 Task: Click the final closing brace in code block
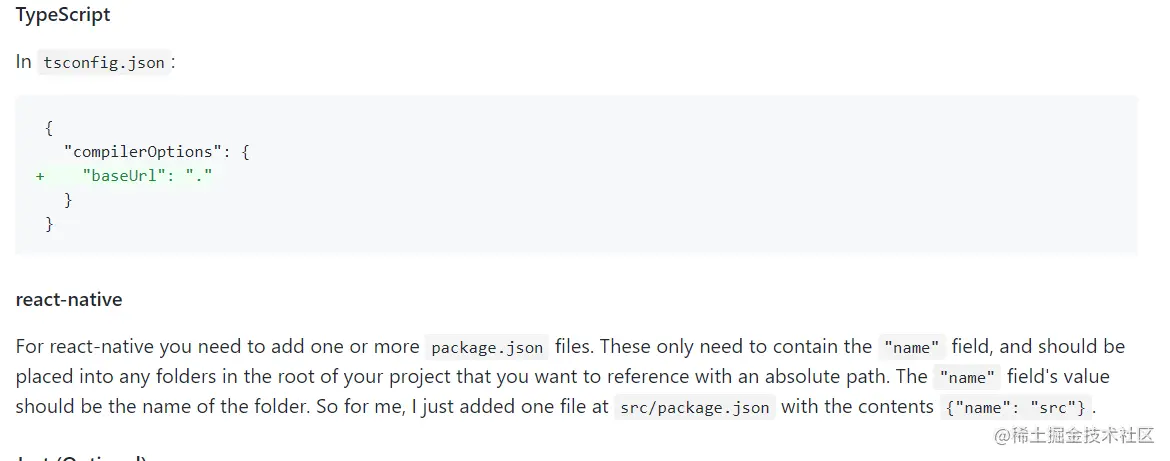point(49,224)
